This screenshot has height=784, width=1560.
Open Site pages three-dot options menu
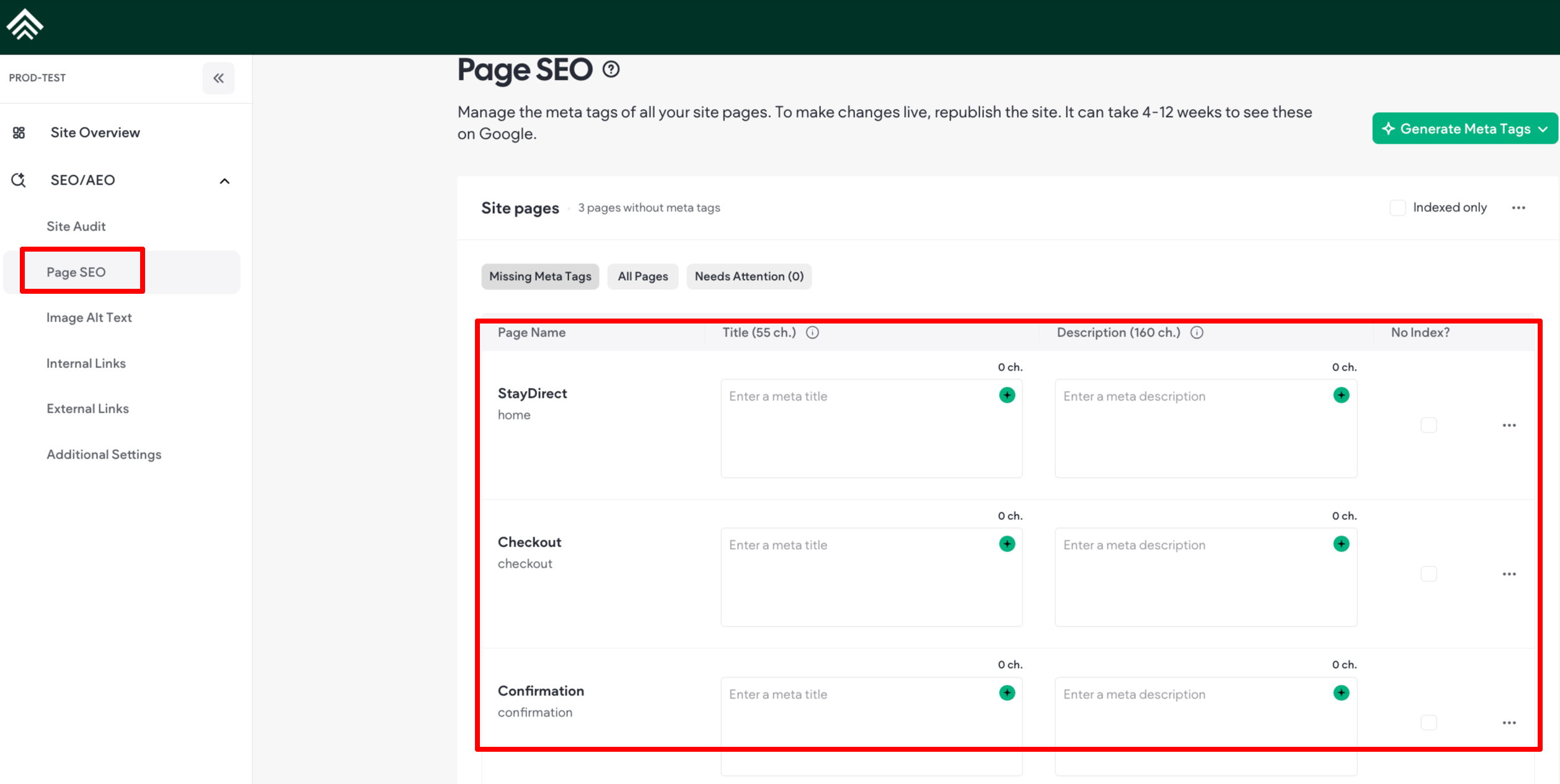(1518, 208)
